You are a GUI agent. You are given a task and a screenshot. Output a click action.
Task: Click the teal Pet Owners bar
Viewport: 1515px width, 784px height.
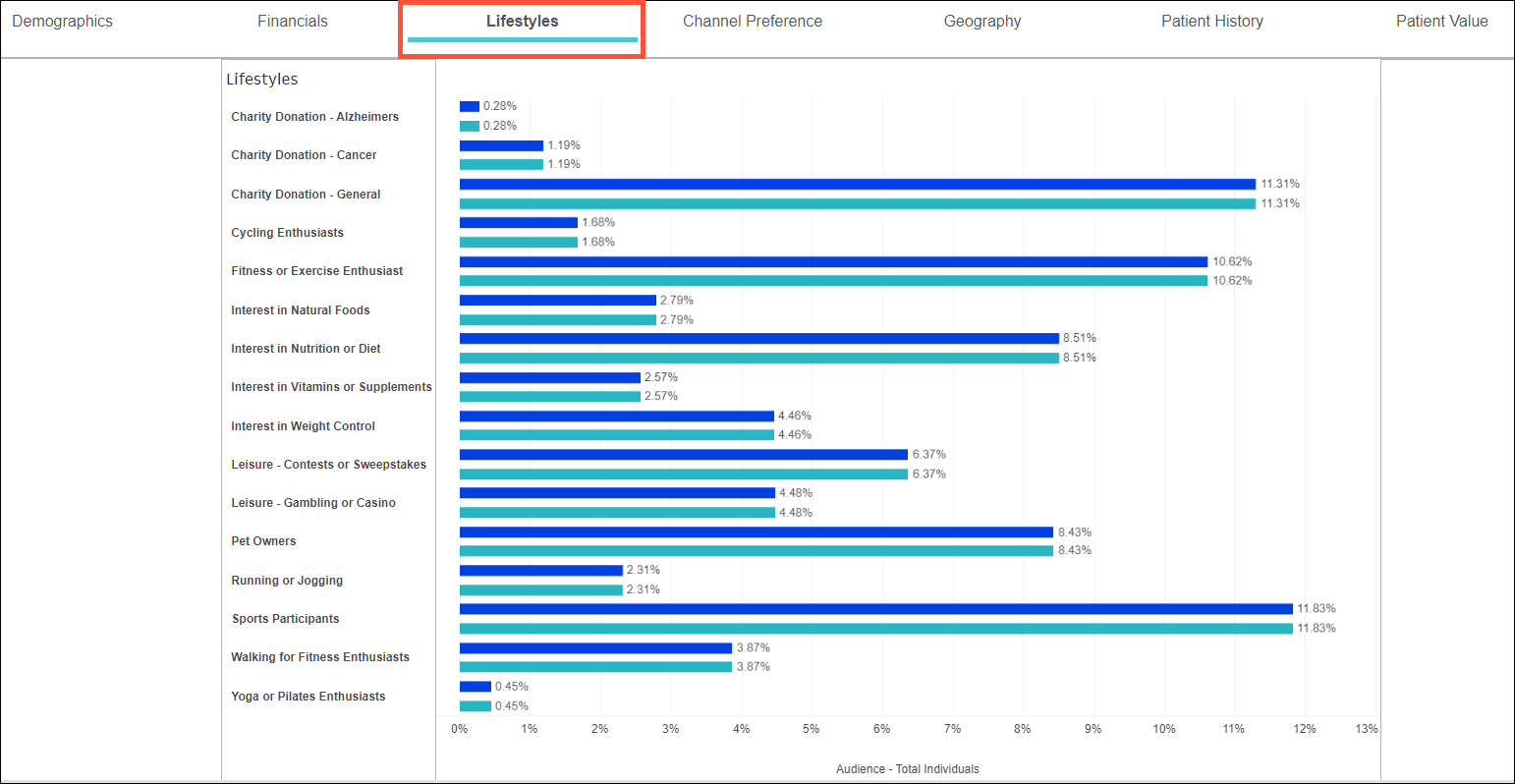(x=756, y=551)
